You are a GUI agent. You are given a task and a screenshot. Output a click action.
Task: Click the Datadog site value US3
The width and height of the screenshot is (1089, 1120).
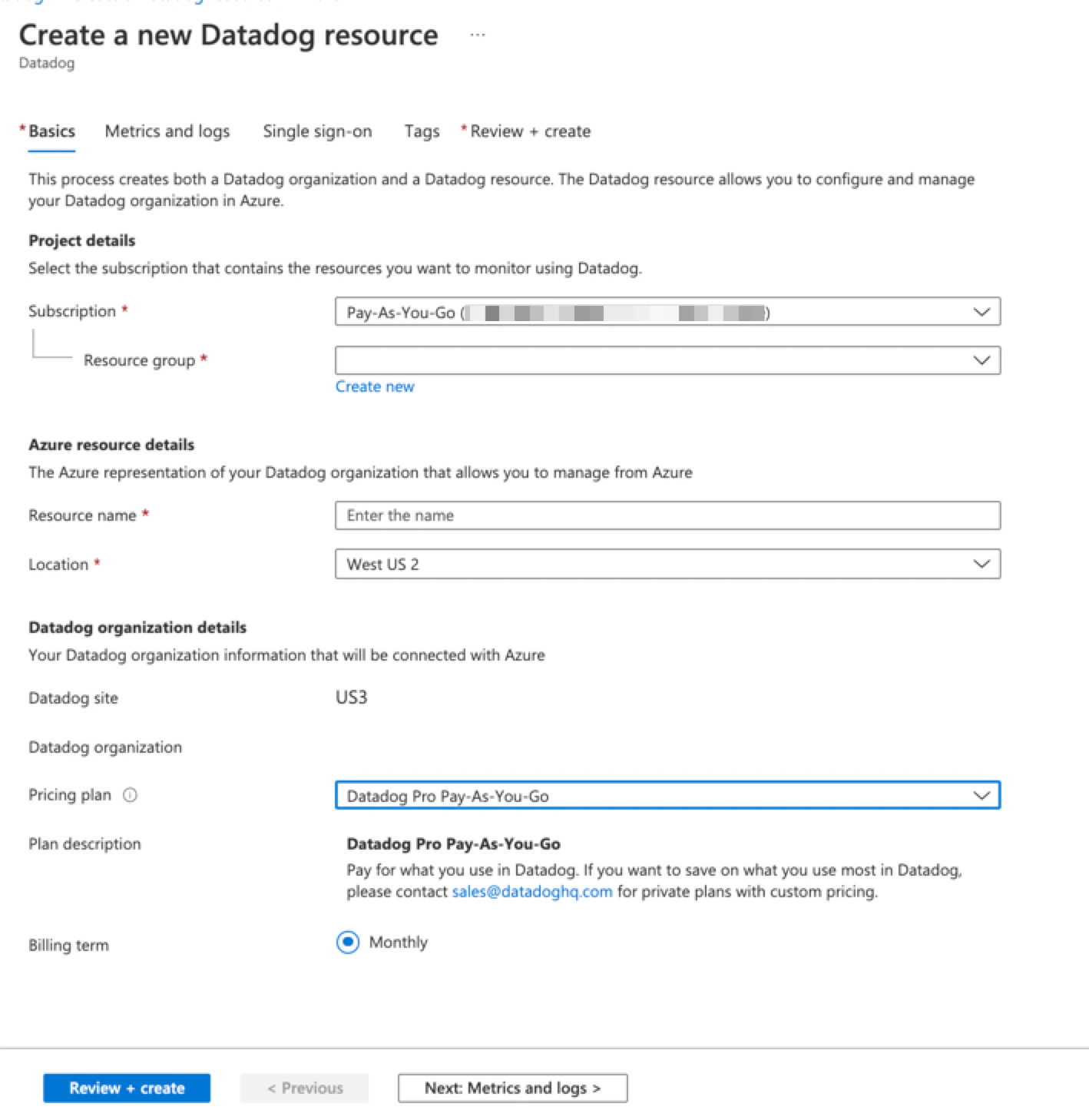tap(352, 698)
